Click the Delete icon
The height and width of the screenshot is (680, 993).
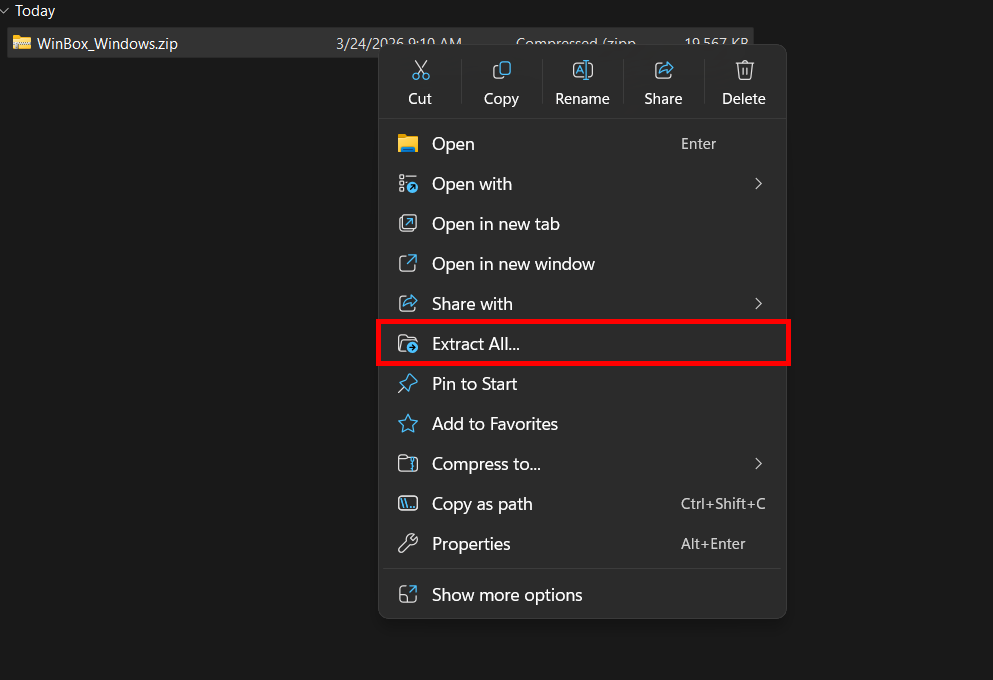[x=744, y=70]
